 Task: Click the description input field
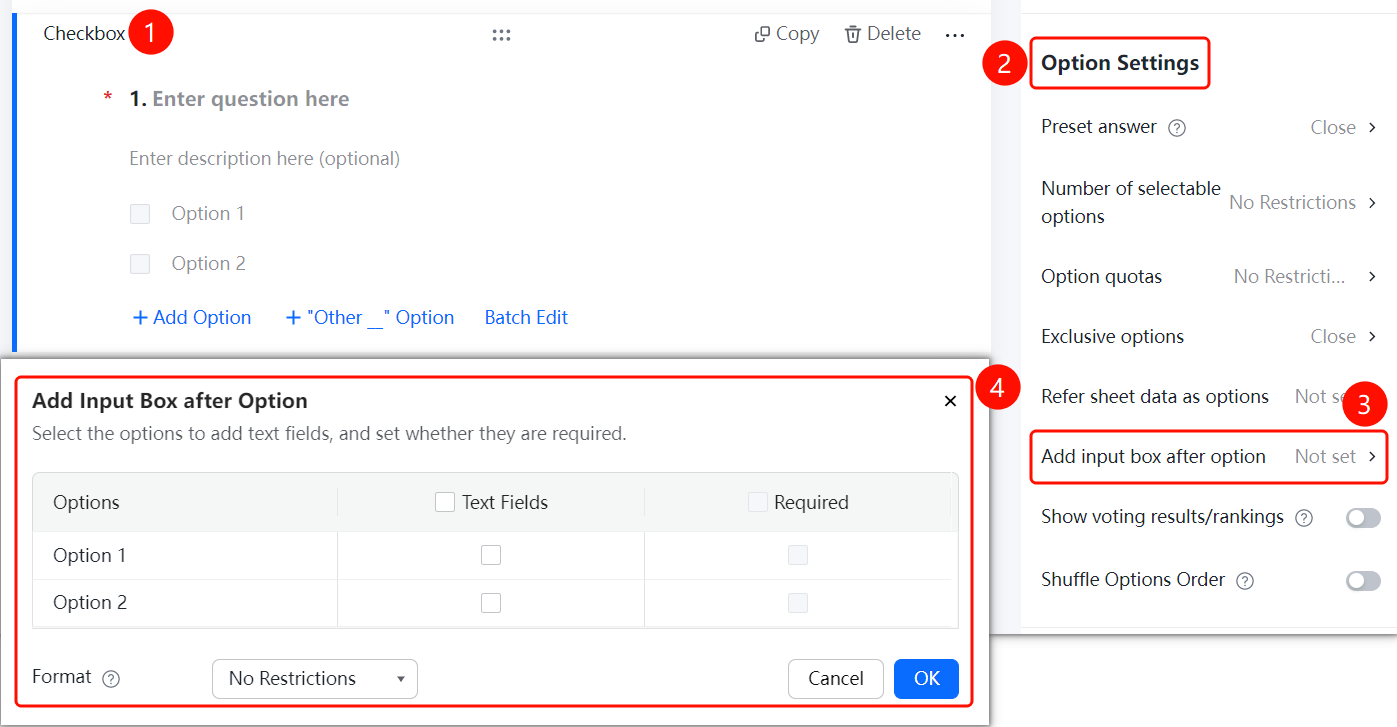[x=265, y=158]
